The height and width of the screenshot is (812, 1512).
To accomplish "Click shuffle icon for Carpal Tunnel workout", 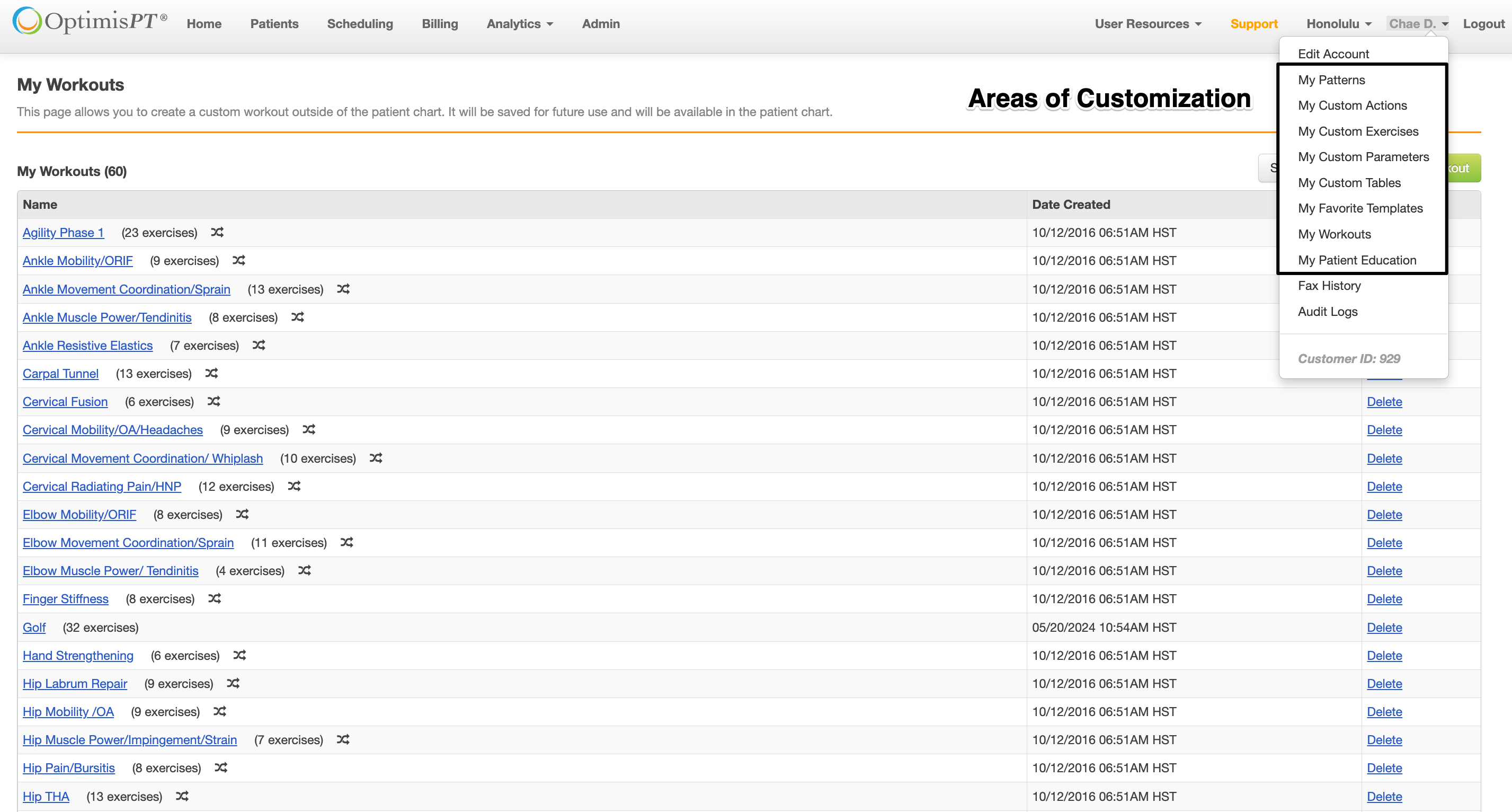I will tap(212, 374).
